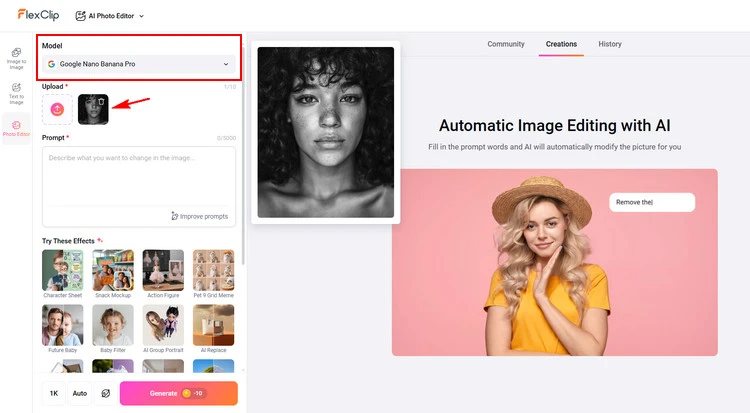Choose the Snack Mockup effect
750x413 pixels.
tap(113, 274)
